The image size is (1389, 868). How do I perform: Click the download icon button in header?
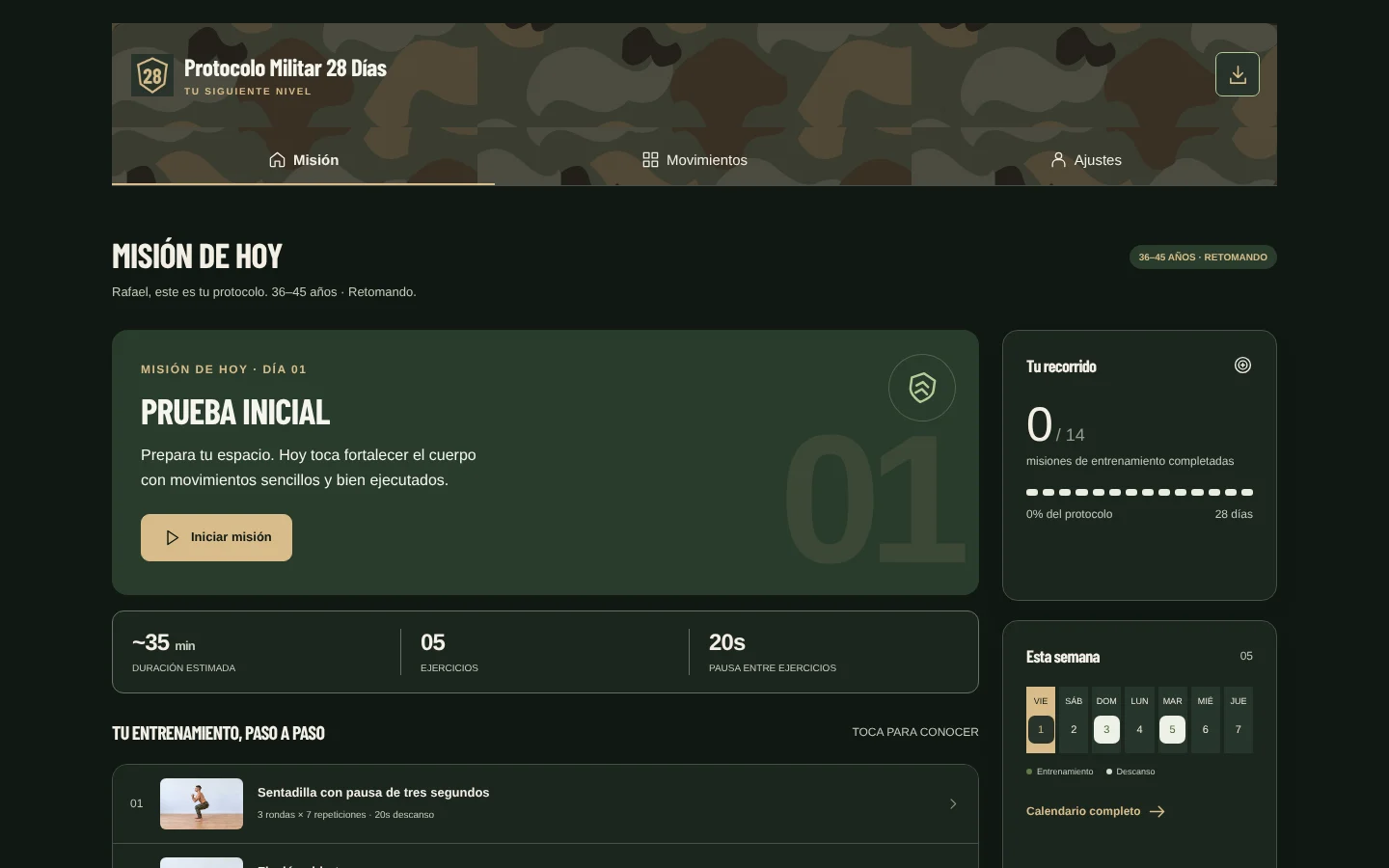pos(1238,74)
